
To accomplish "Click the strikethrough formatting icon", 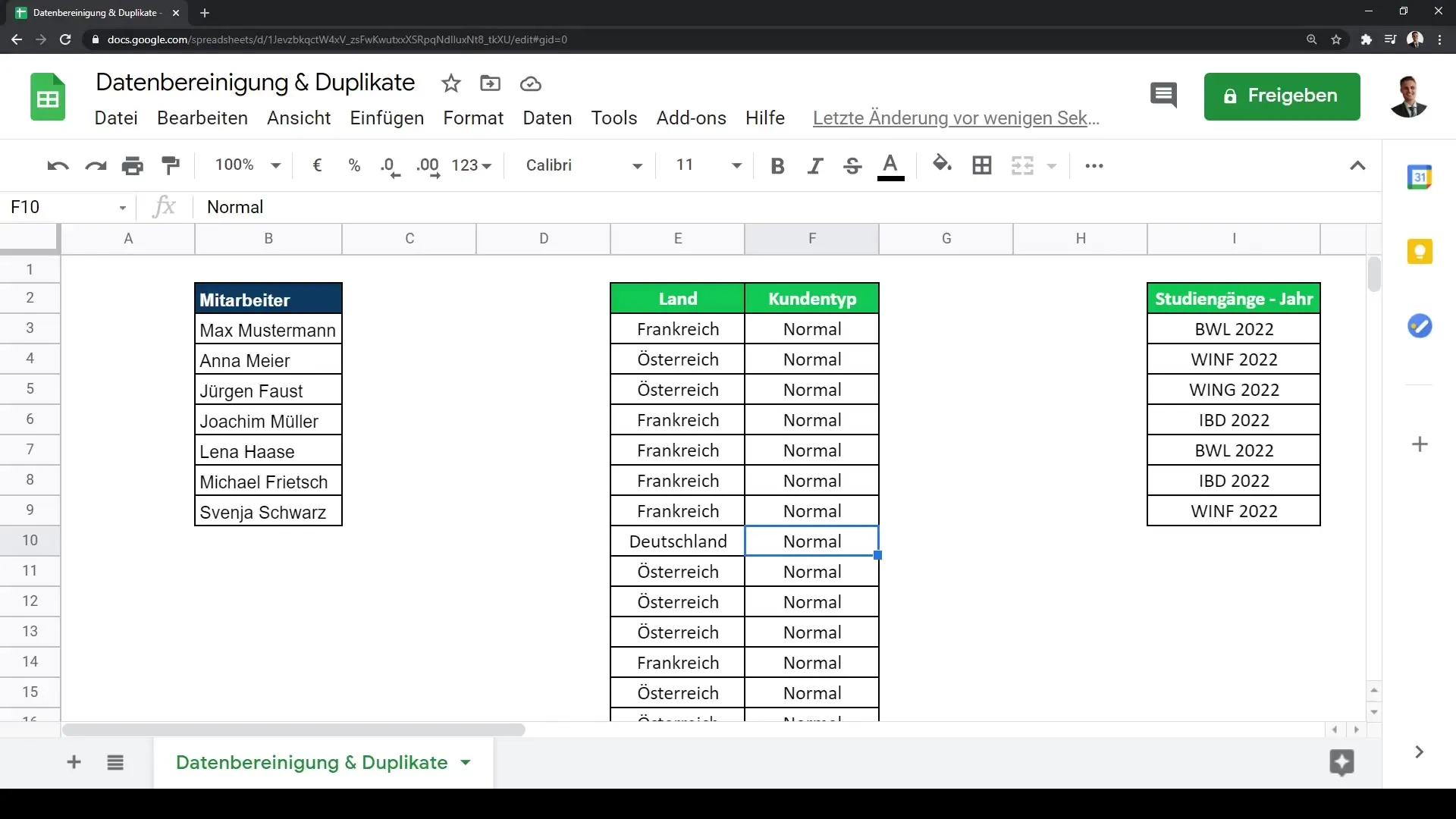I will 853,165.
